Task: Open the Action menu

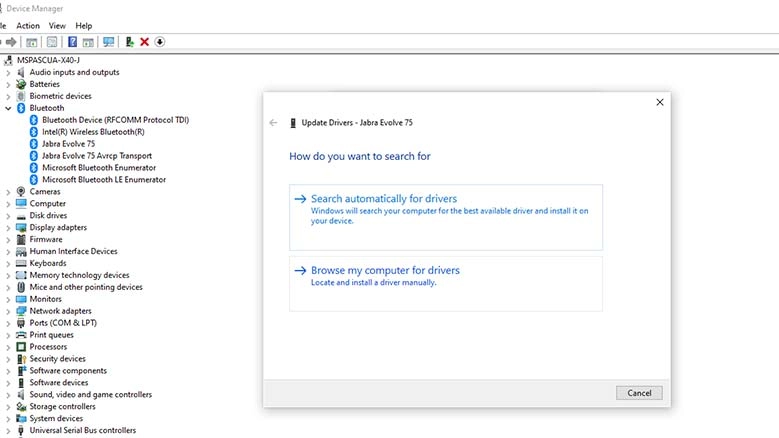Action: 28,26
